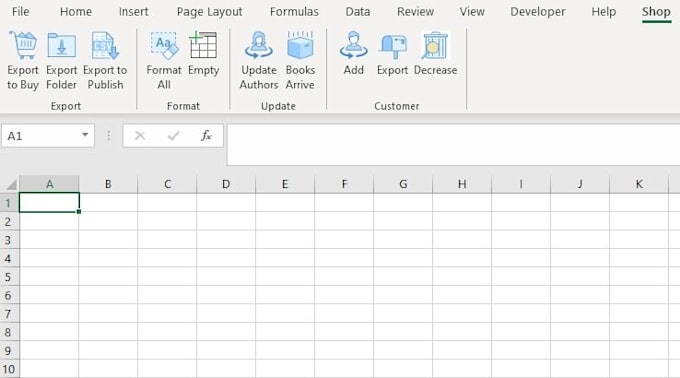
Task: Click the Add customer icon
Action: point(353,45)
